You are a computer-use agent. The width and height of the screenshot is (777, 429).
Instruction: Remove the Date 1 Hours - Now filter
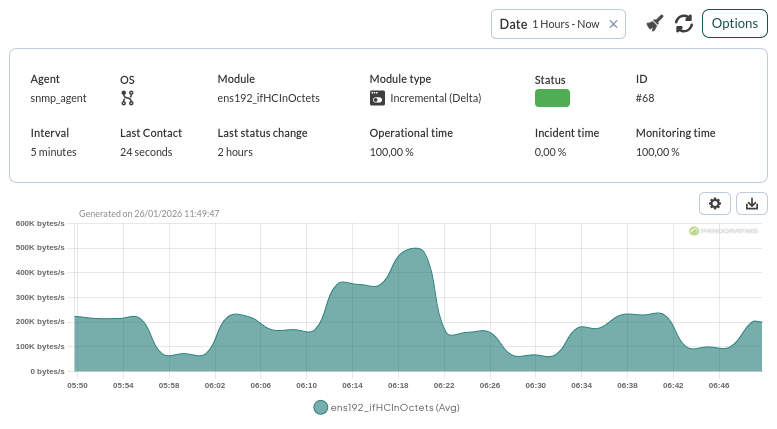click(x=613, y=24)
